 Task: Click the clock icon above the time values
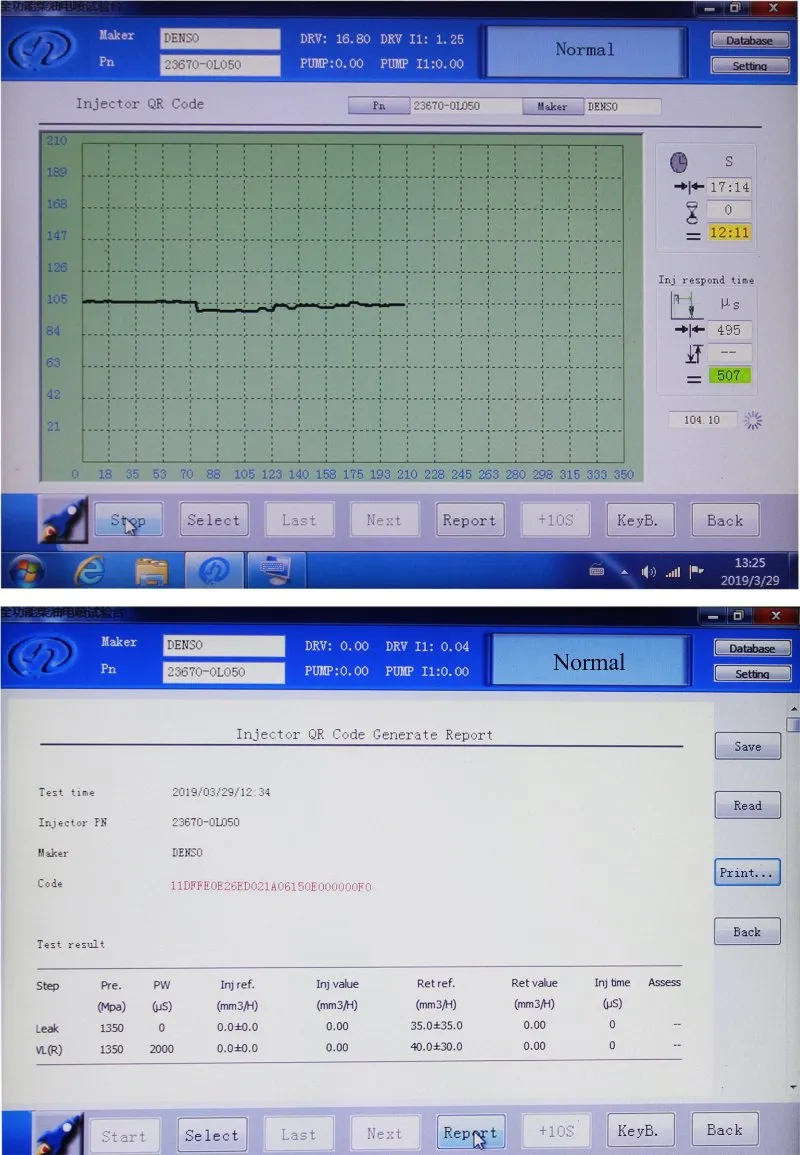click(x=678, y=161)
